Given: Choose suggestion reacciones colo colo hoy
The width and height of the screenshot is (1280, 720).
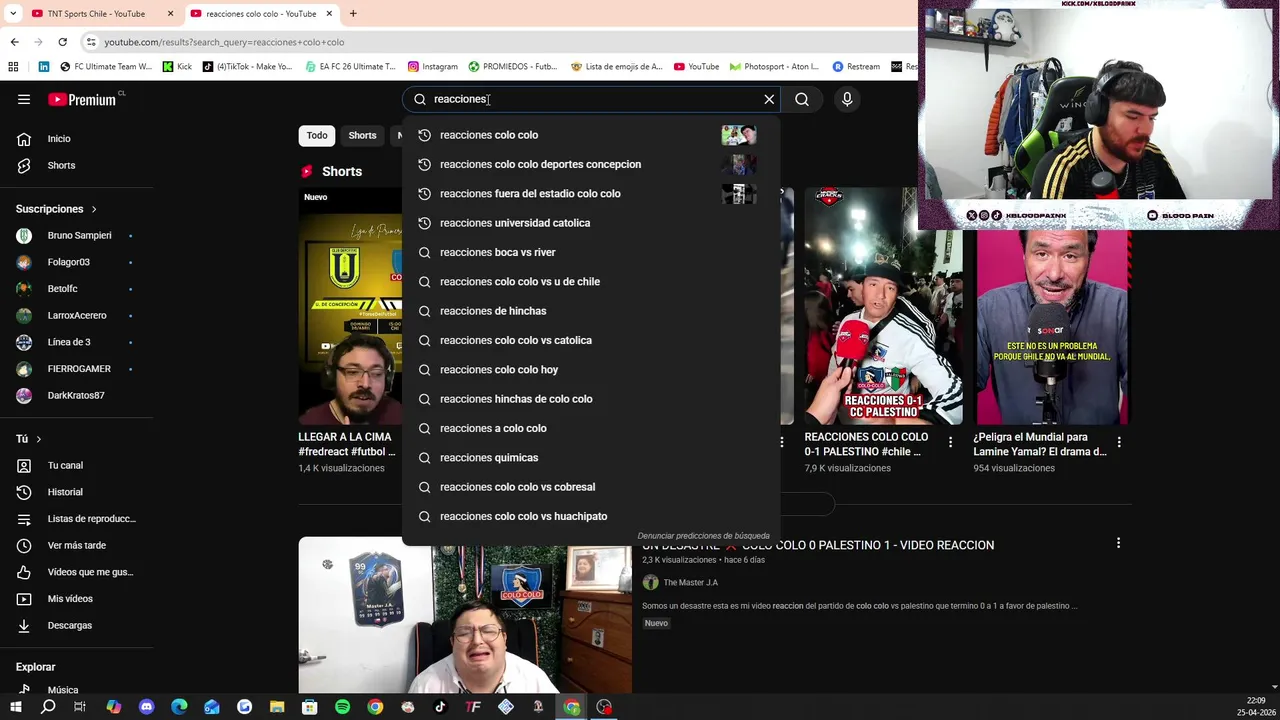Looking at the screenshot, I should (591, 370).
